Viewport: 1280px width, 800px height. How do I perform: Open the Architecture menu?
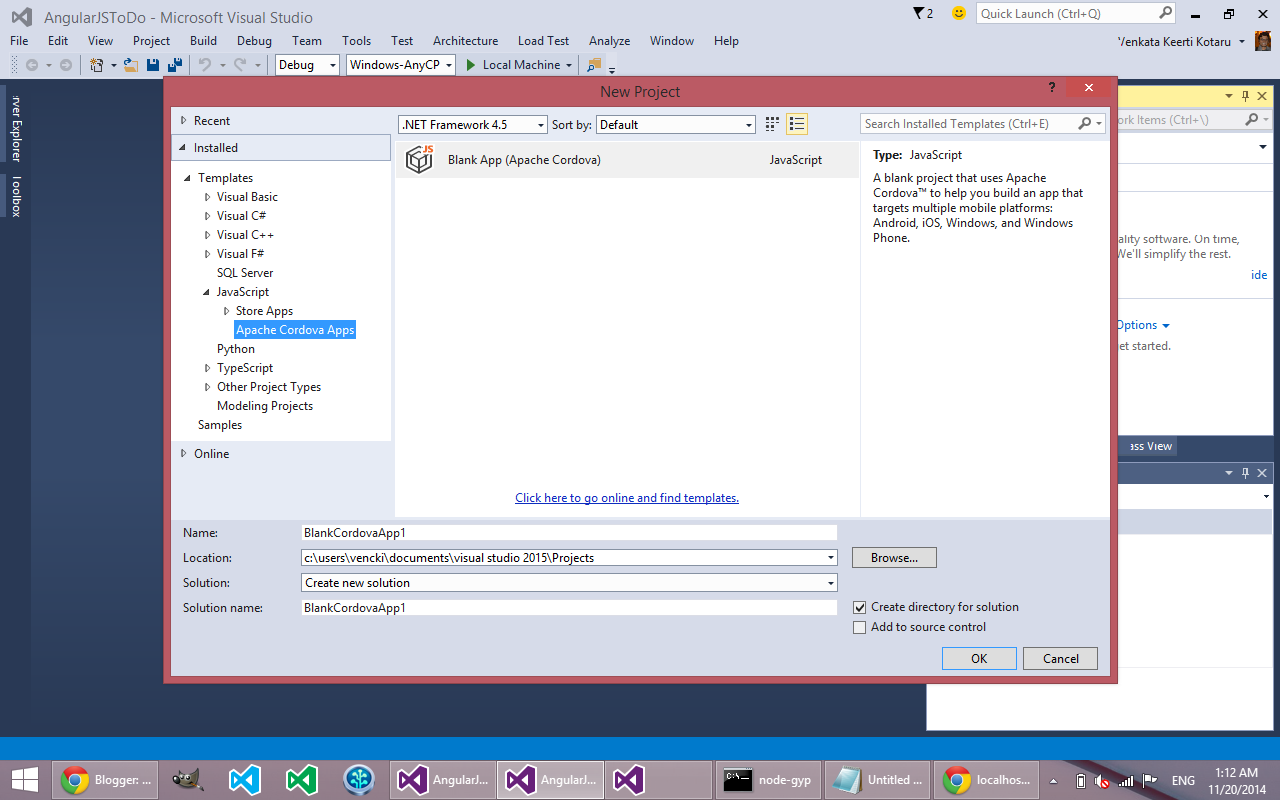click(x=465, y=41)
